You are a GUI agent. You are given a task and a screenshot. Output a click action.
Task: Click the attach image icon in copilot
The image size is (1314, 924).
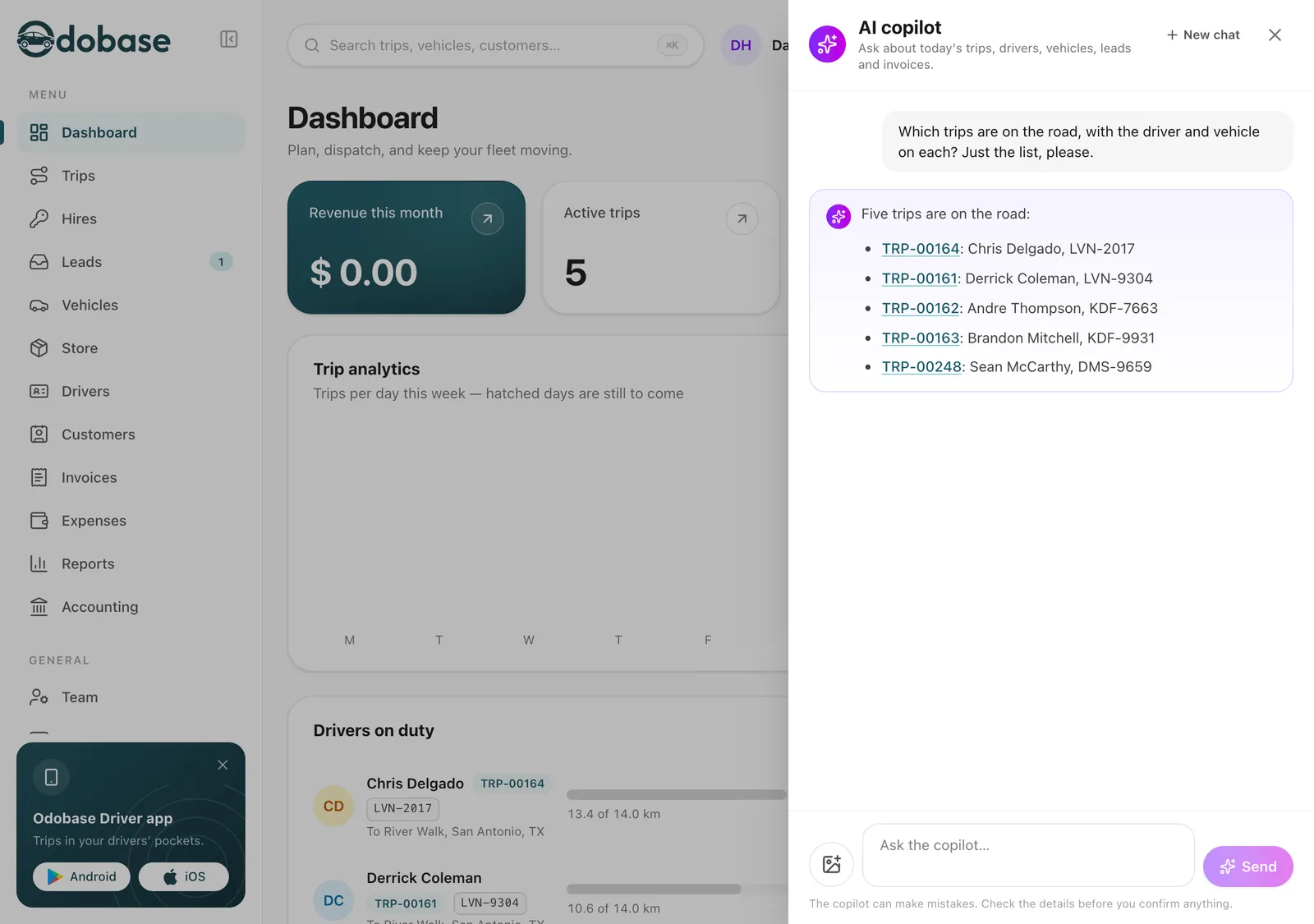(831, 864)
